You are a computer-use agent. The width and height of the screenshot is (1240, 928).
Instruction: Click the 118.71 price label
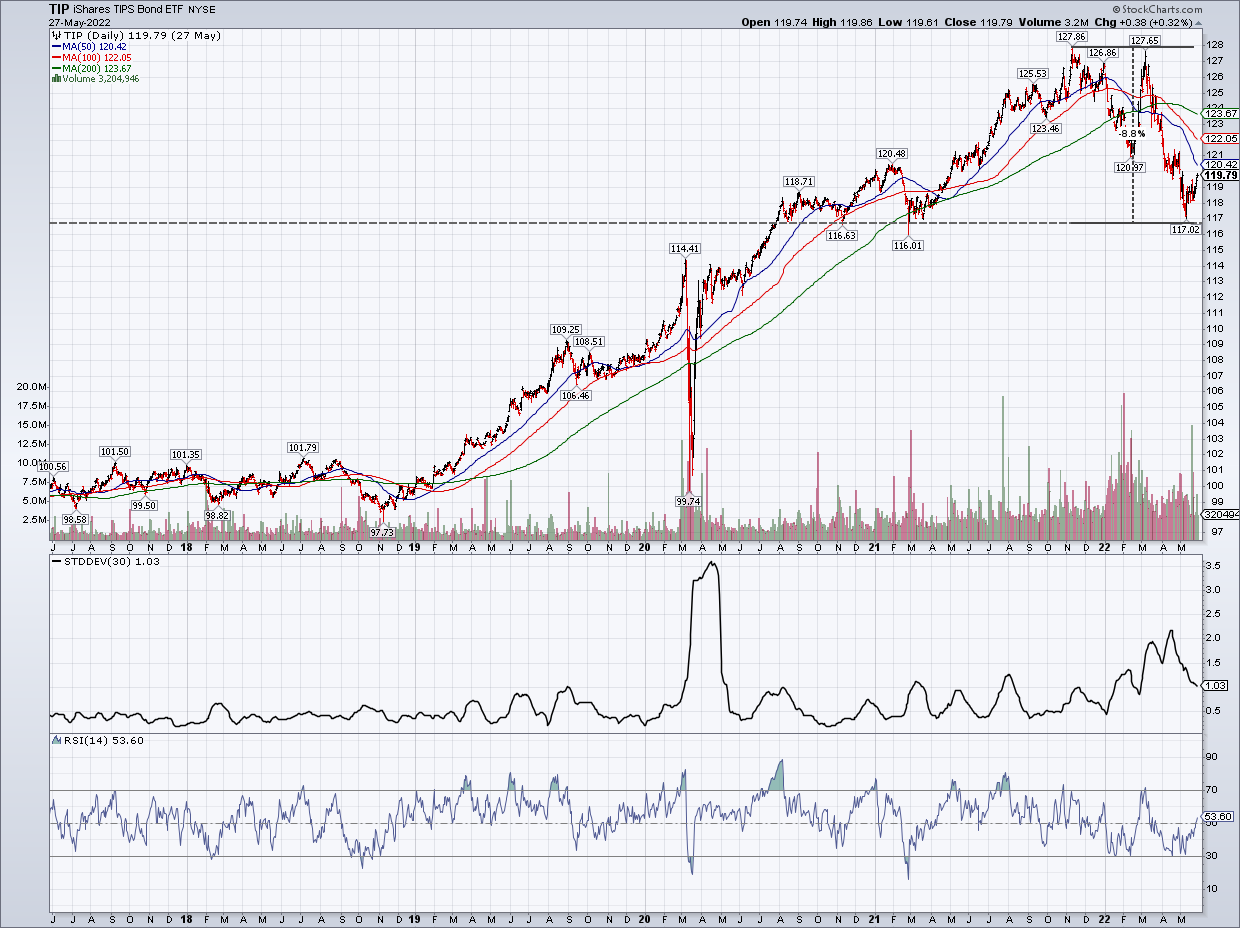click(798, 181)
